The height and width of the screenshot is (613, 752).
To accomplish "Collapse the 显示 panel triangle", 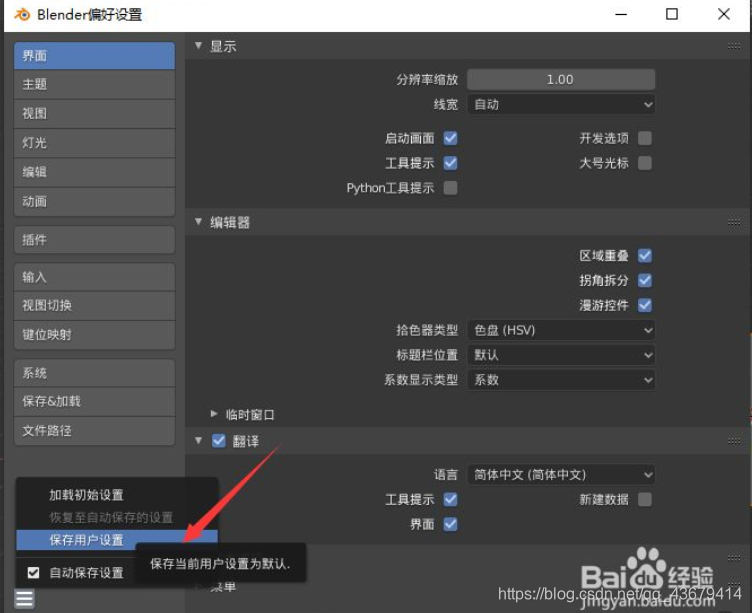I will tap(198, 46).
